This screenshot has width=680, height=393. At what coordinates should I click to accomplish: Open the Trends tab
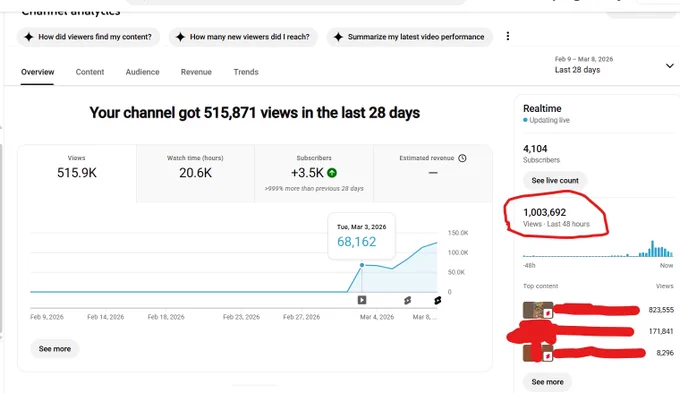pyautogui.click(x=246, y=72)
